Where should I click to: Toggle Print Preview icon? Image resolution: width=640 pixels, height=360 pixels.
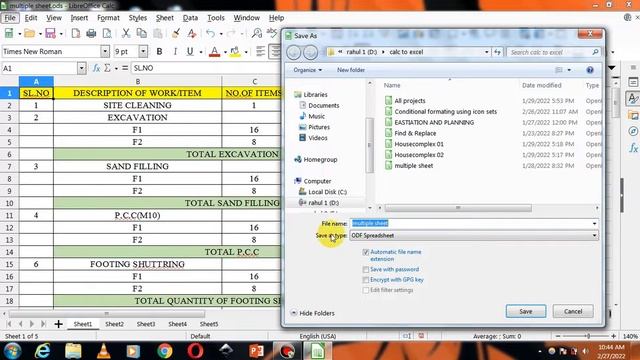click(x=107, y=33)
